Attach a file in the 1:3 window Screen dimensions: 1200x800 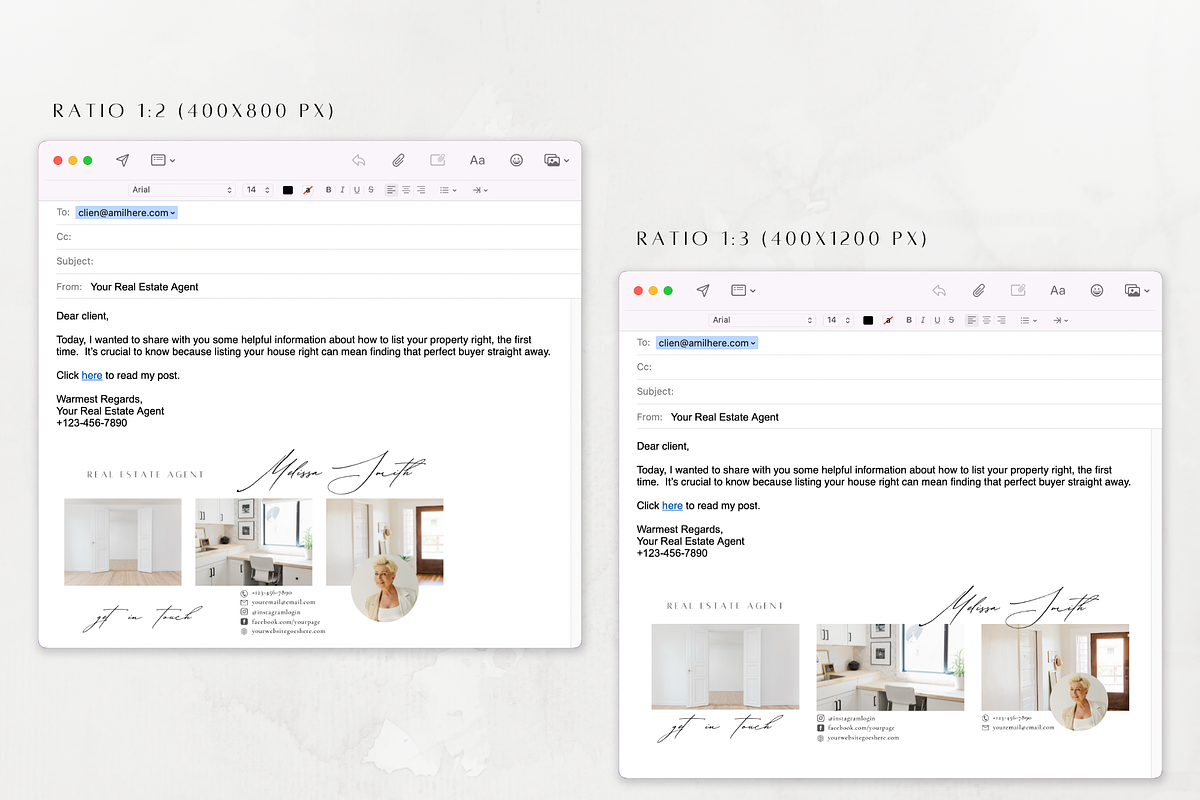[978, 290]
